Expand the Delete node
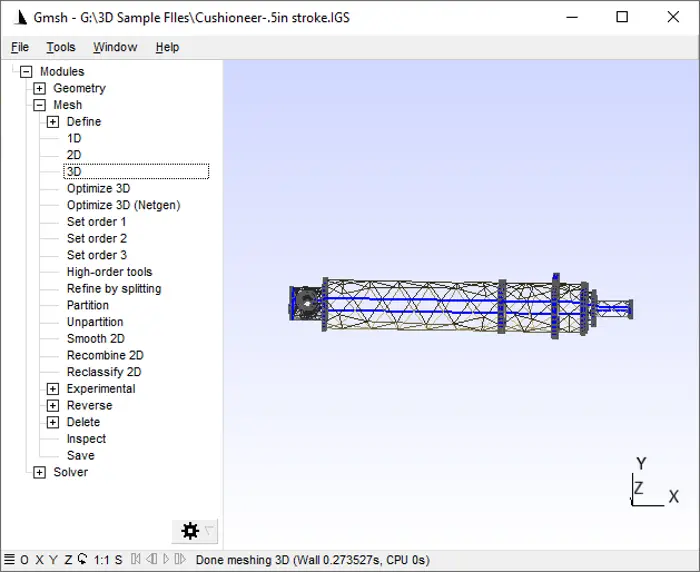 [53, 422]
